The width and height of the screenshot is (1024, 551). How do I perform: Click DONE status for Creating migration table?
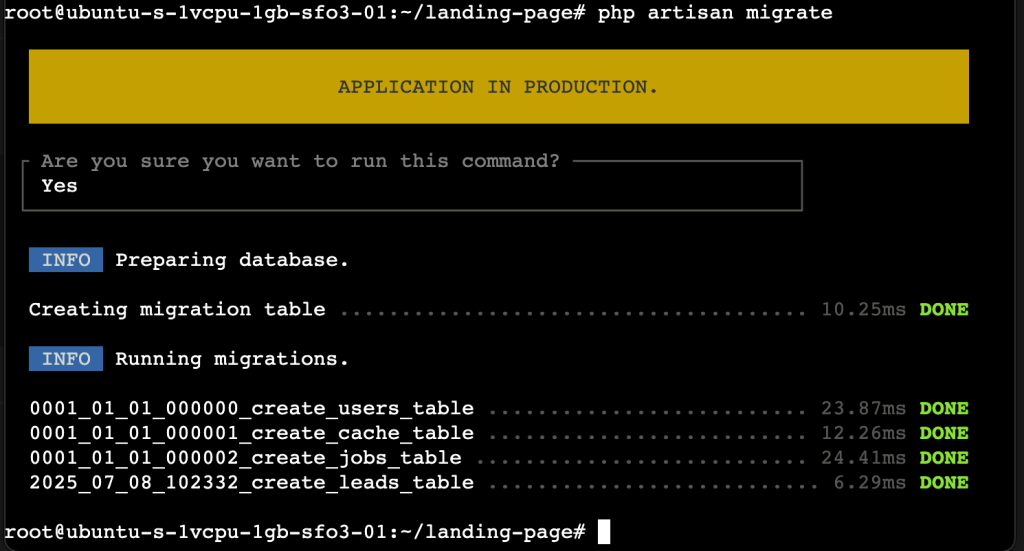pyautogui.click(x=944, y=310)
